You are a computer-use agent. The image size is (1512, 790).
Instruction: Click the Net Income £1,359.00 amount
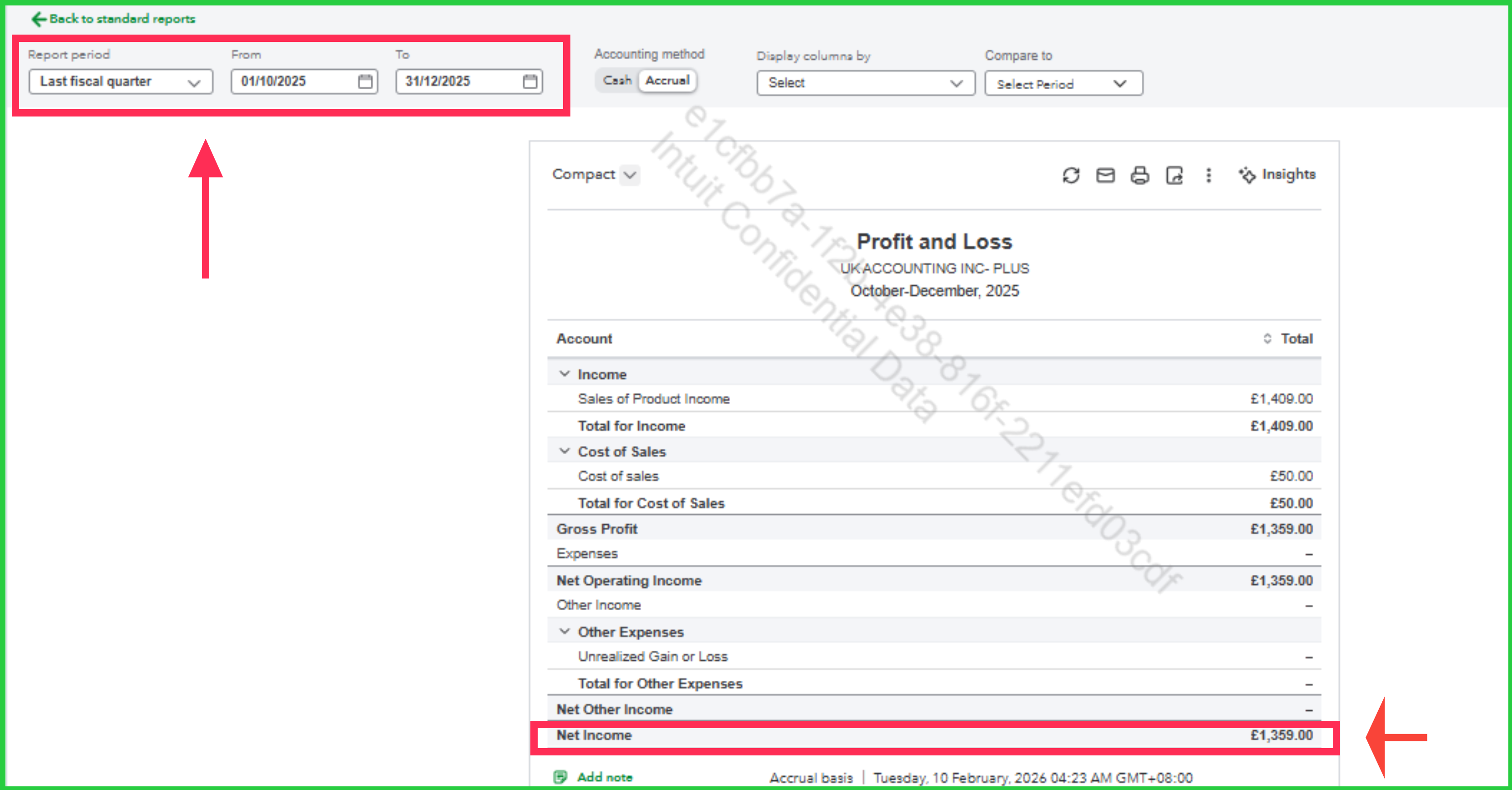coord(1281,735)
